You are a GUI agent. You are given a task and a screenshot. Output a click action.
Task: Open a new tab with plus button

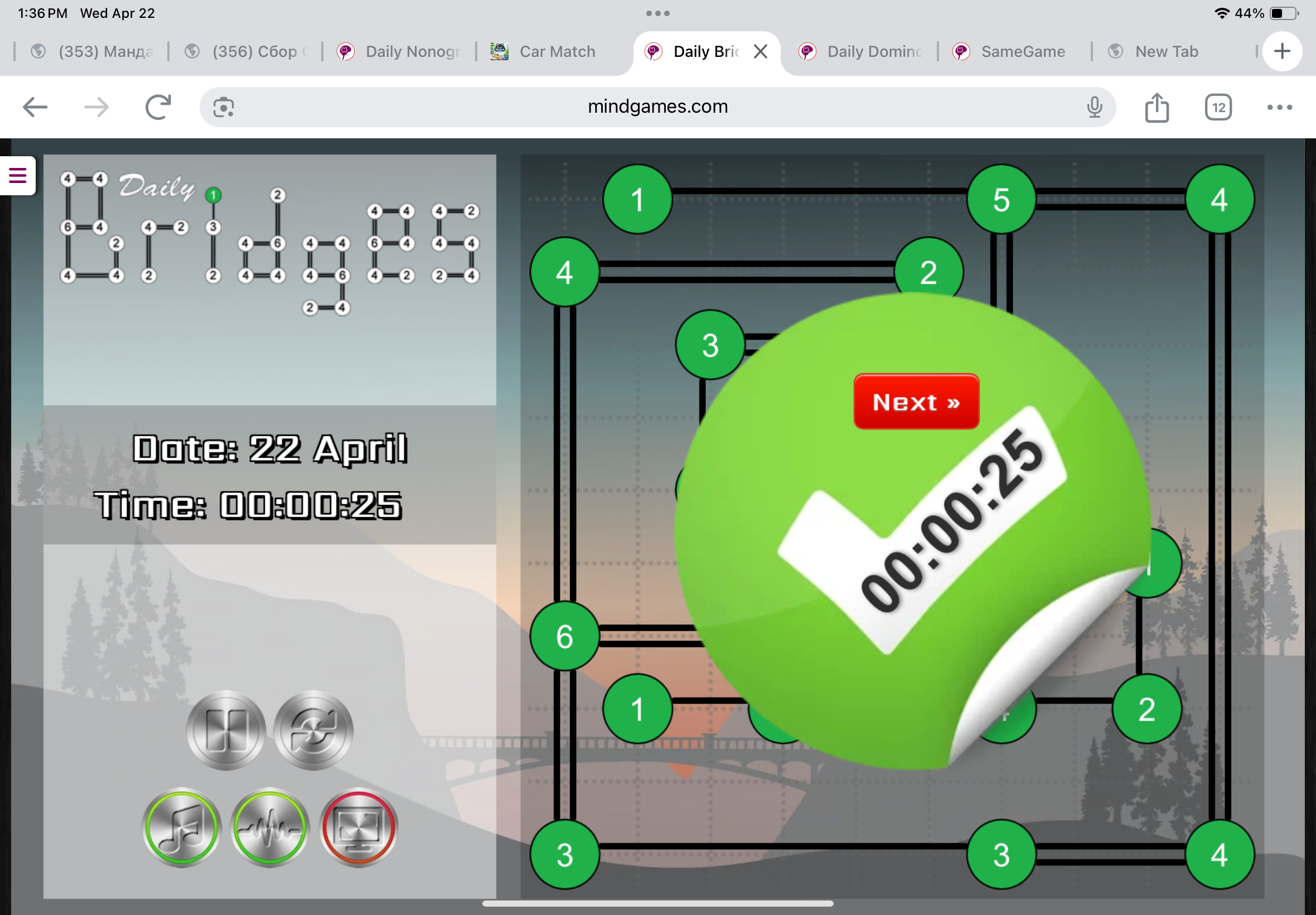tap(1282, 51)
